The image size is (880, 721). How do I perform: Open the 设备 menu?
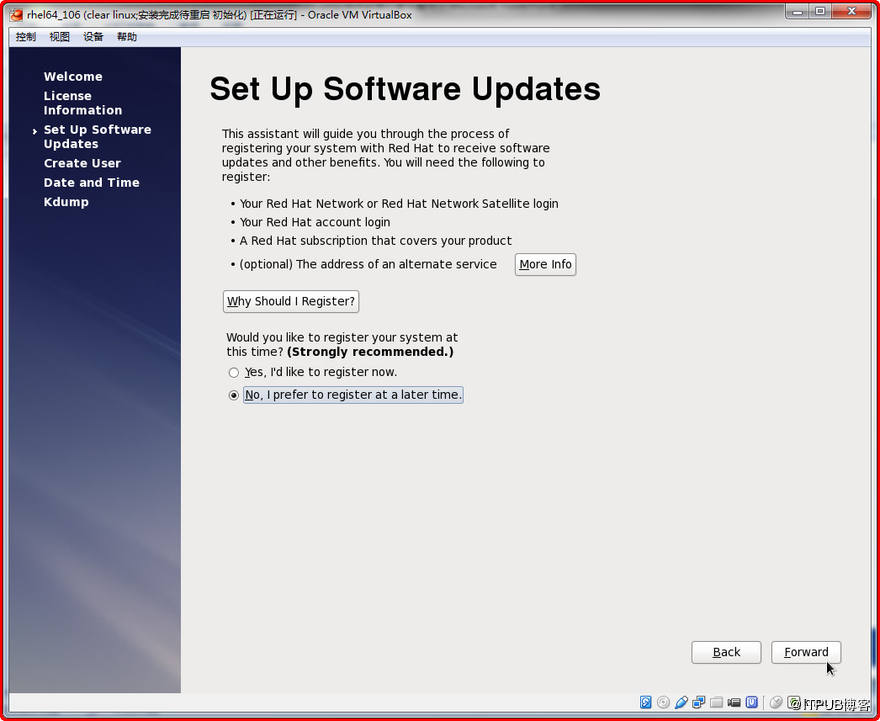pyautogui.click(x=92, y=36)
